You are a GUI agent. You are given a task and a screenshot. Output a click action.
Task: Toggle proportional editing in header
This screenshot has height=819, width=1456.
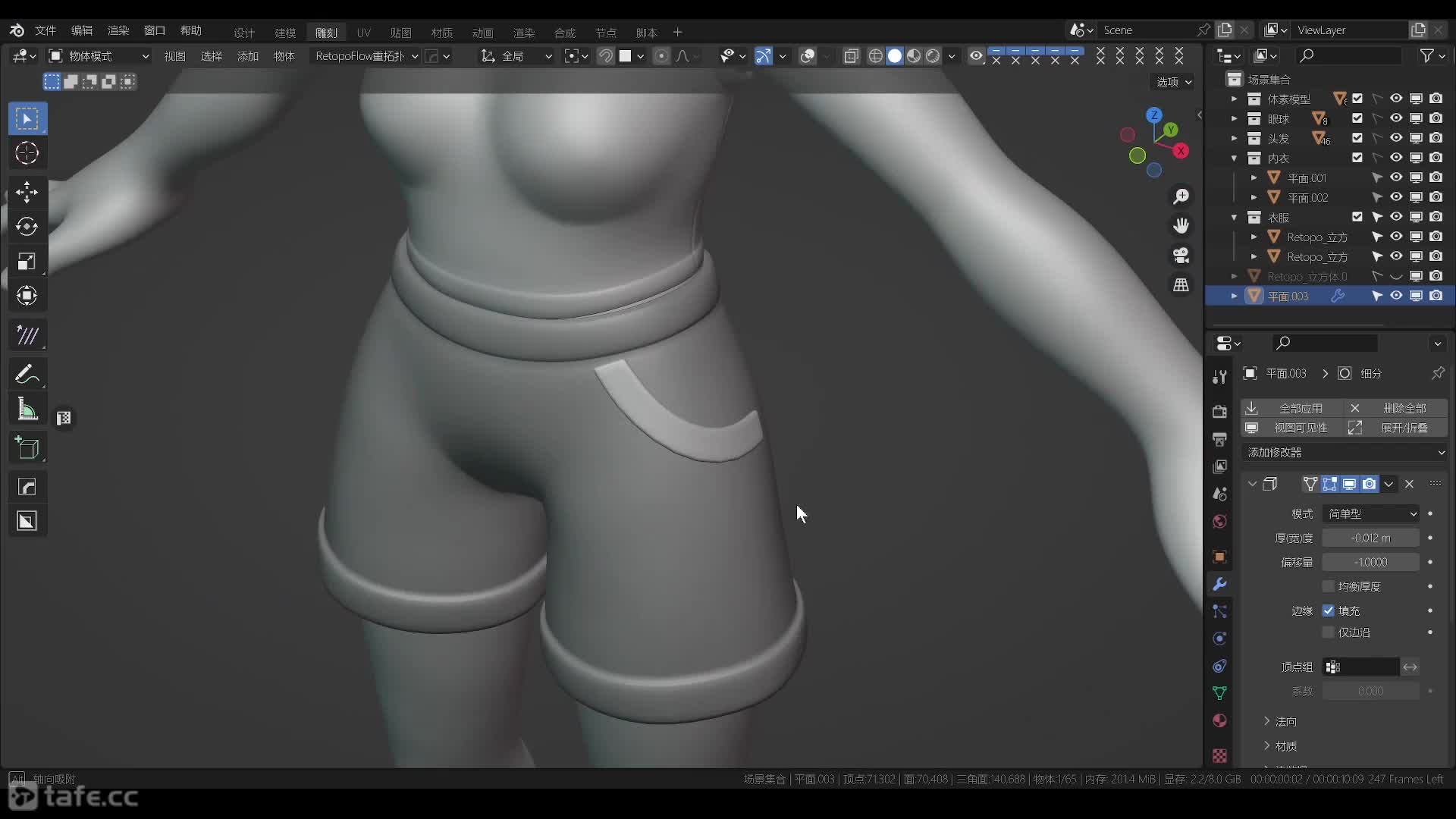click(662, 56)
